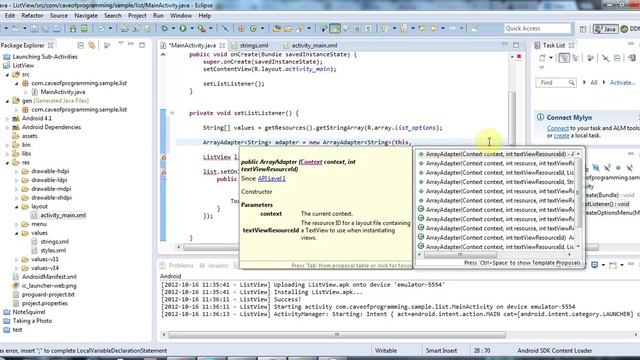Open Package Explorer view menu triangle

(x=121, y=43)
